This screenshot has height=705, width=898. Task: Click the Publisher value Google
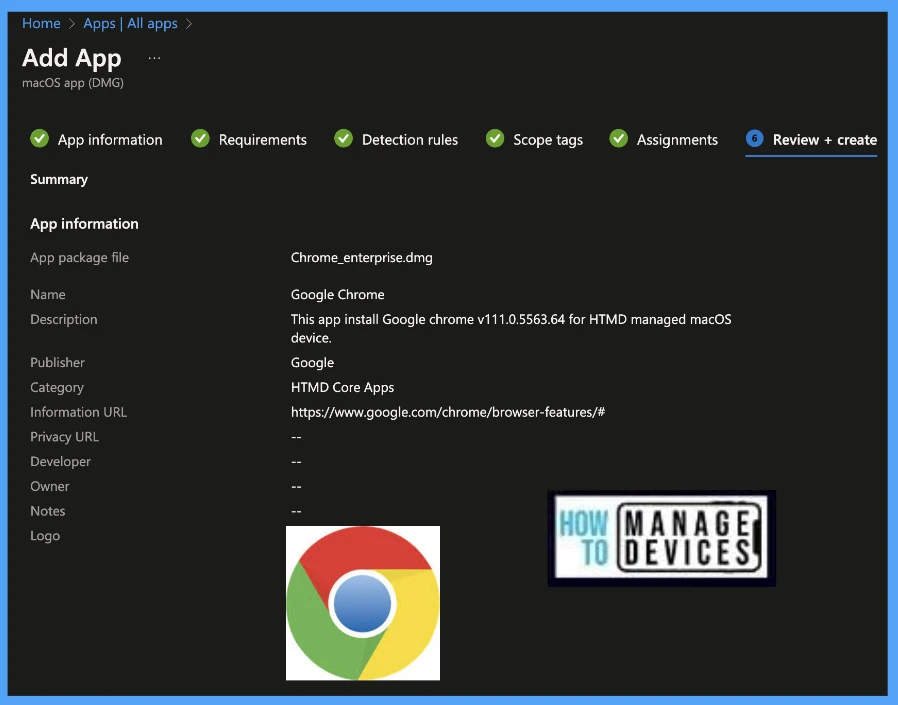tap(312, 363)
